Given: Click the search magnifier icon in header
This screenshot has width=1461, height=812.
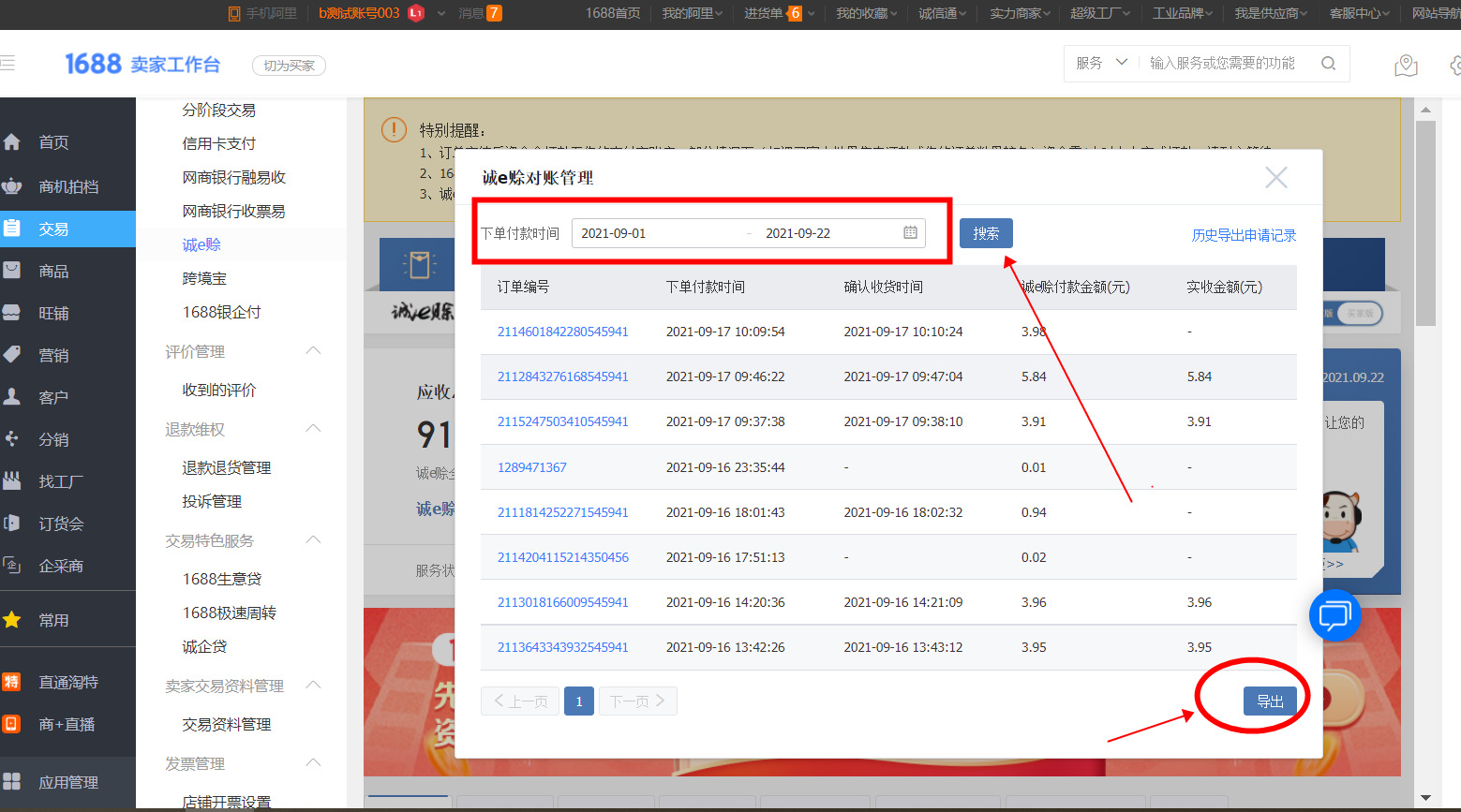Looking at the screenshot, I should [x=1328, y=64].
